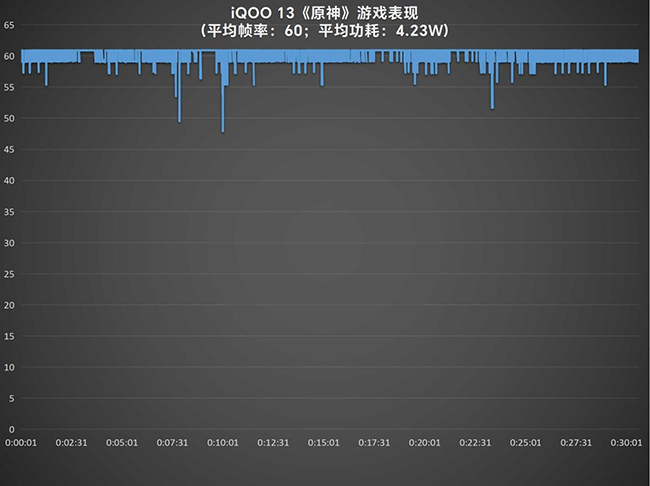The height and width of the screenshot is (486, 650).
Task: Click the x-axis time label 0:25:01
Action: tap(526, 443)
